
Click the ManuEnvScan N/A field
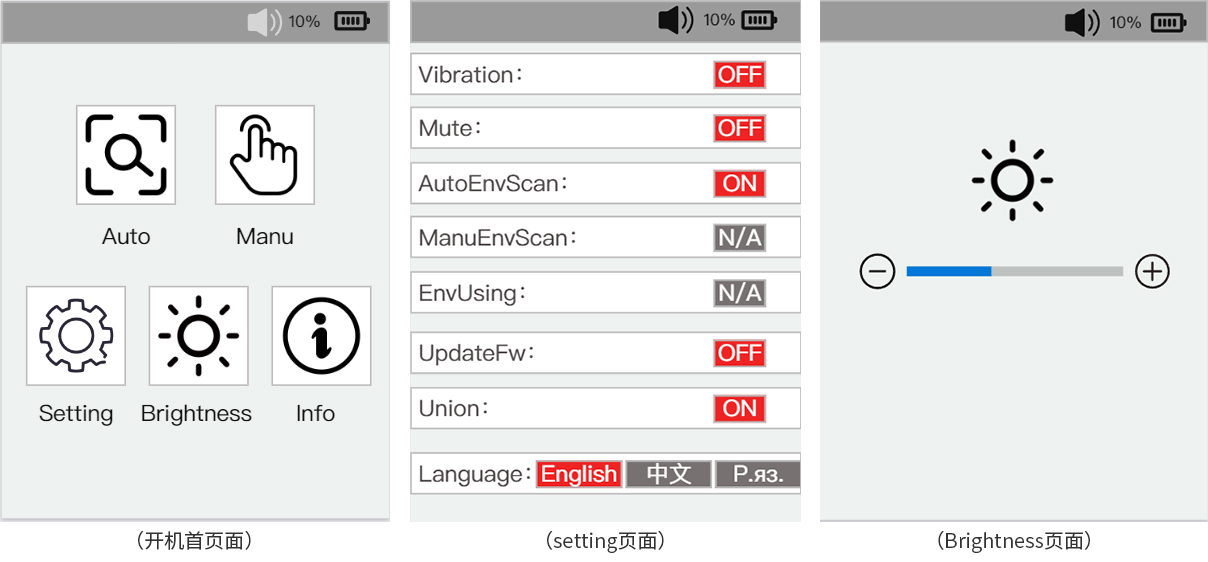click(x=740, y=237)
